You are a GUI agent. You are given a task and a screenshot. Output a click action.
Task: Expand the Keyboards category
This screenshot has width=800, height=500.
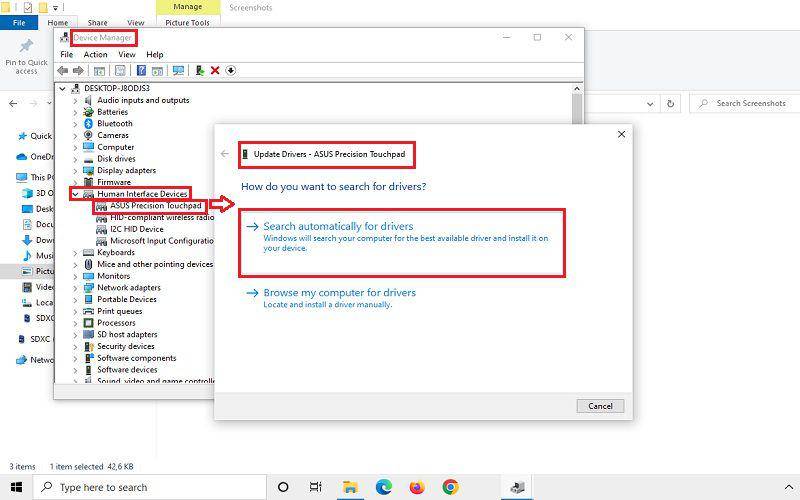[76, 253]
